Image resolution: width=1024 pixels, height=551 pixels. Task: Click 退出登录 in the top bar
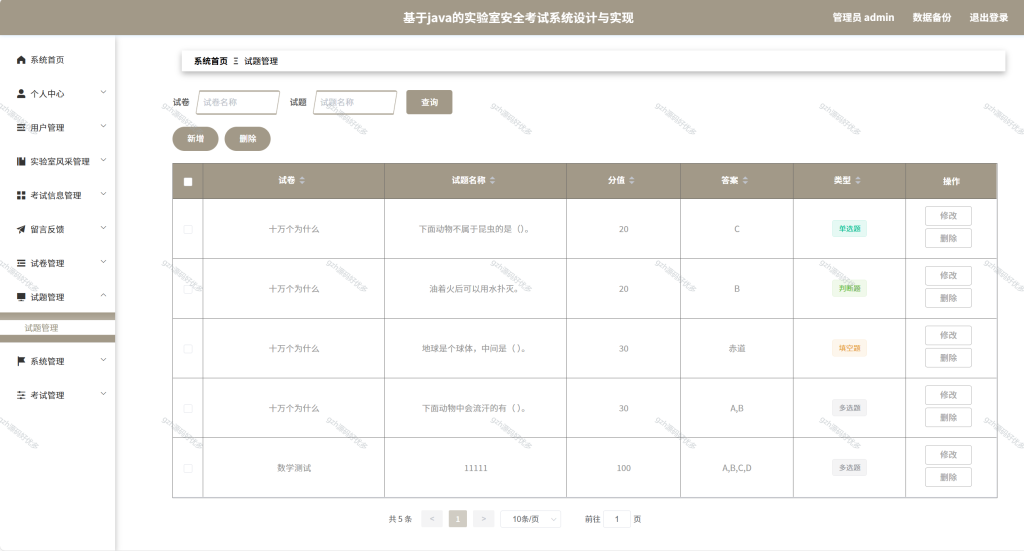[989, 18]
